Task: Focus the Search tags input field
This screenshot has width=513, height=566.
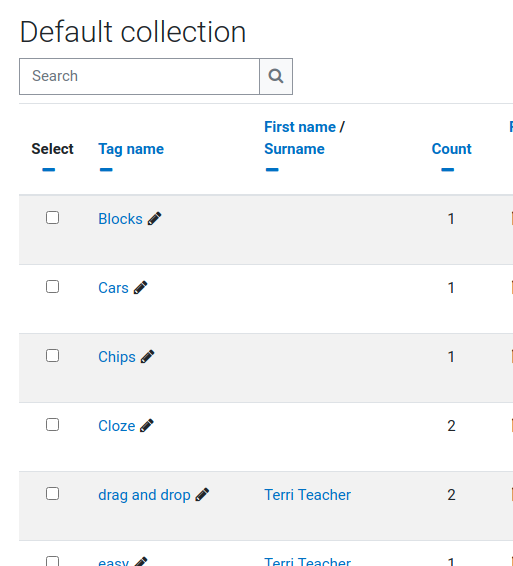Action: coord(139,77)
